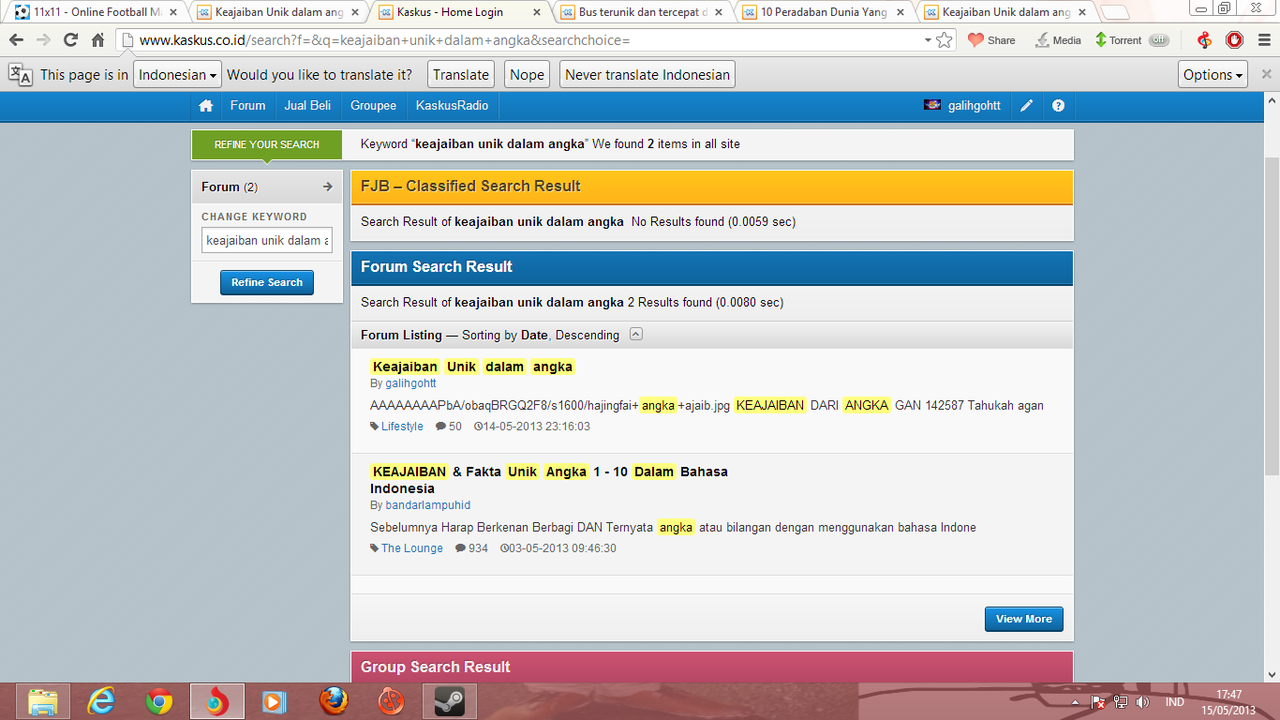Click the musical note extension icon

1204,40
